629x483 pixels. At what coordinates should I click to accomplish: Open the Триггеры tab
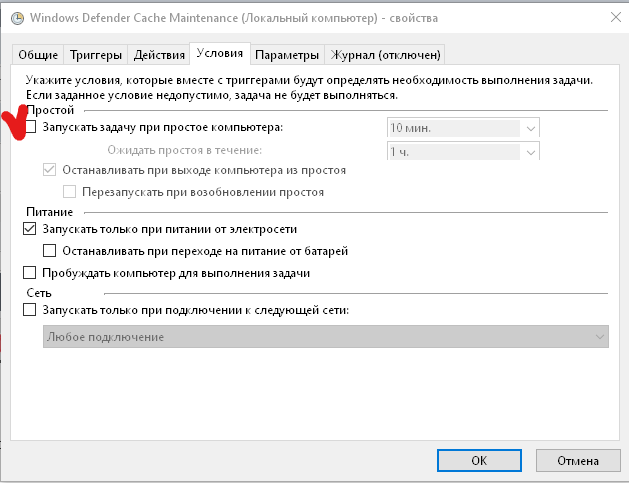[x=96, y=55]
